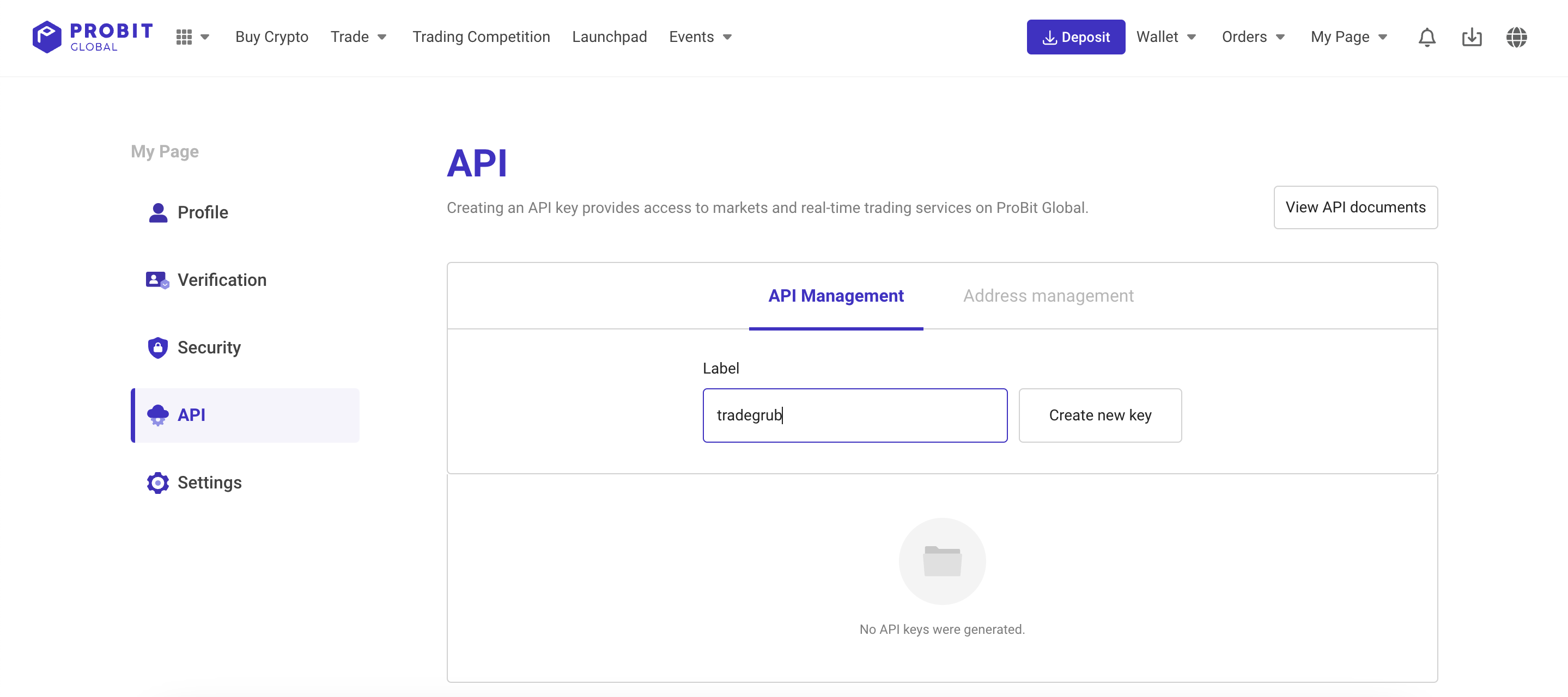The height and width of the screenshot is (697, 1568).
Task: Expand the Wallet dropdown
Action: pyautogui.click(x=1166, y=37)
